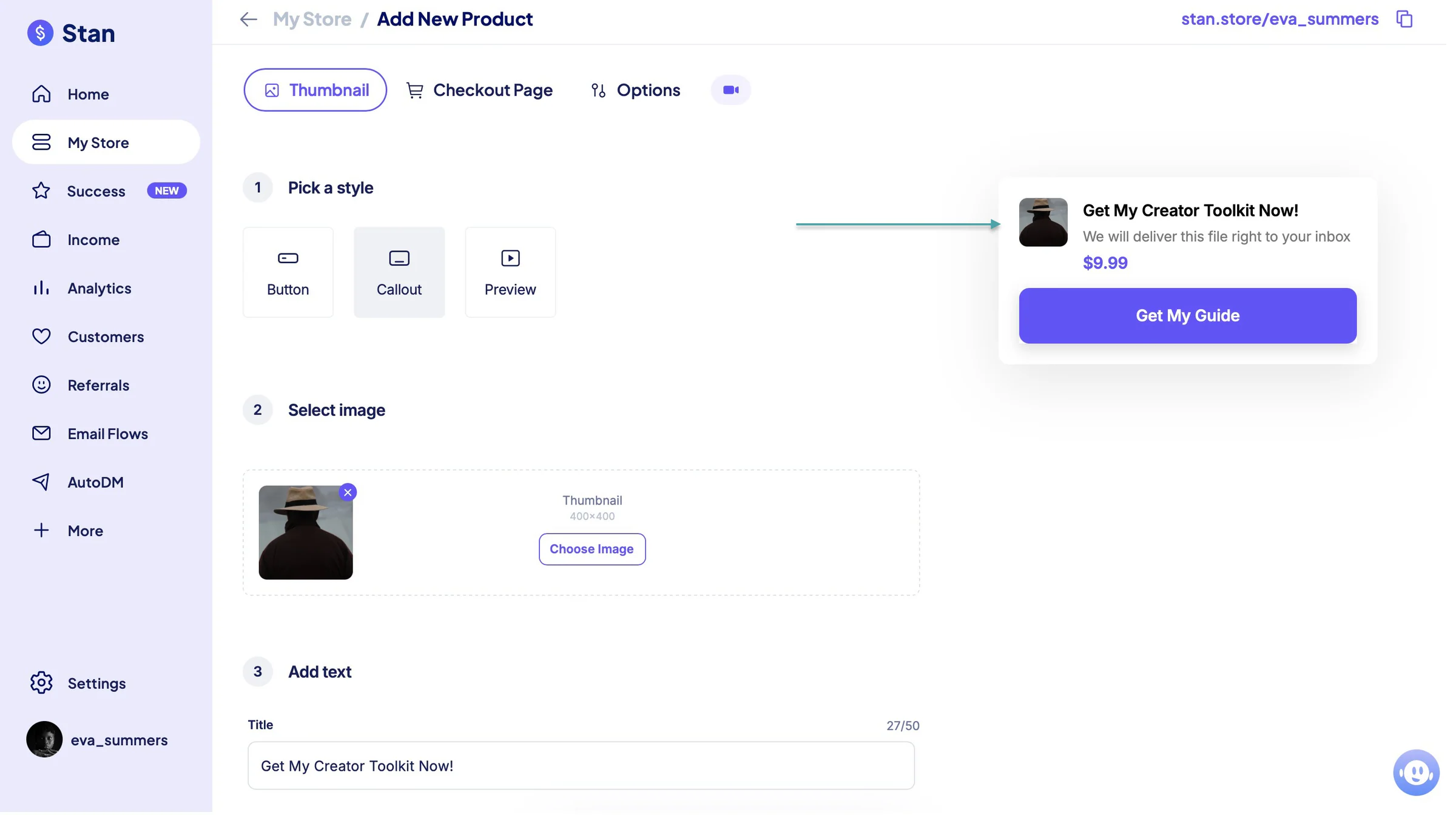Open Referrals page
The image size is (1456, 815).
pos(106,385)
